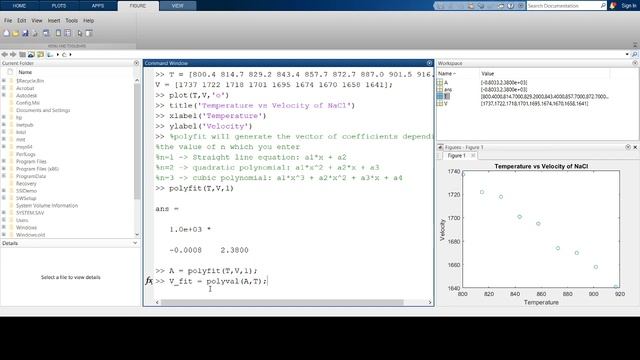640x360 pixels.
Task: Click the Insert Colorbar icon
Action: 58,33
